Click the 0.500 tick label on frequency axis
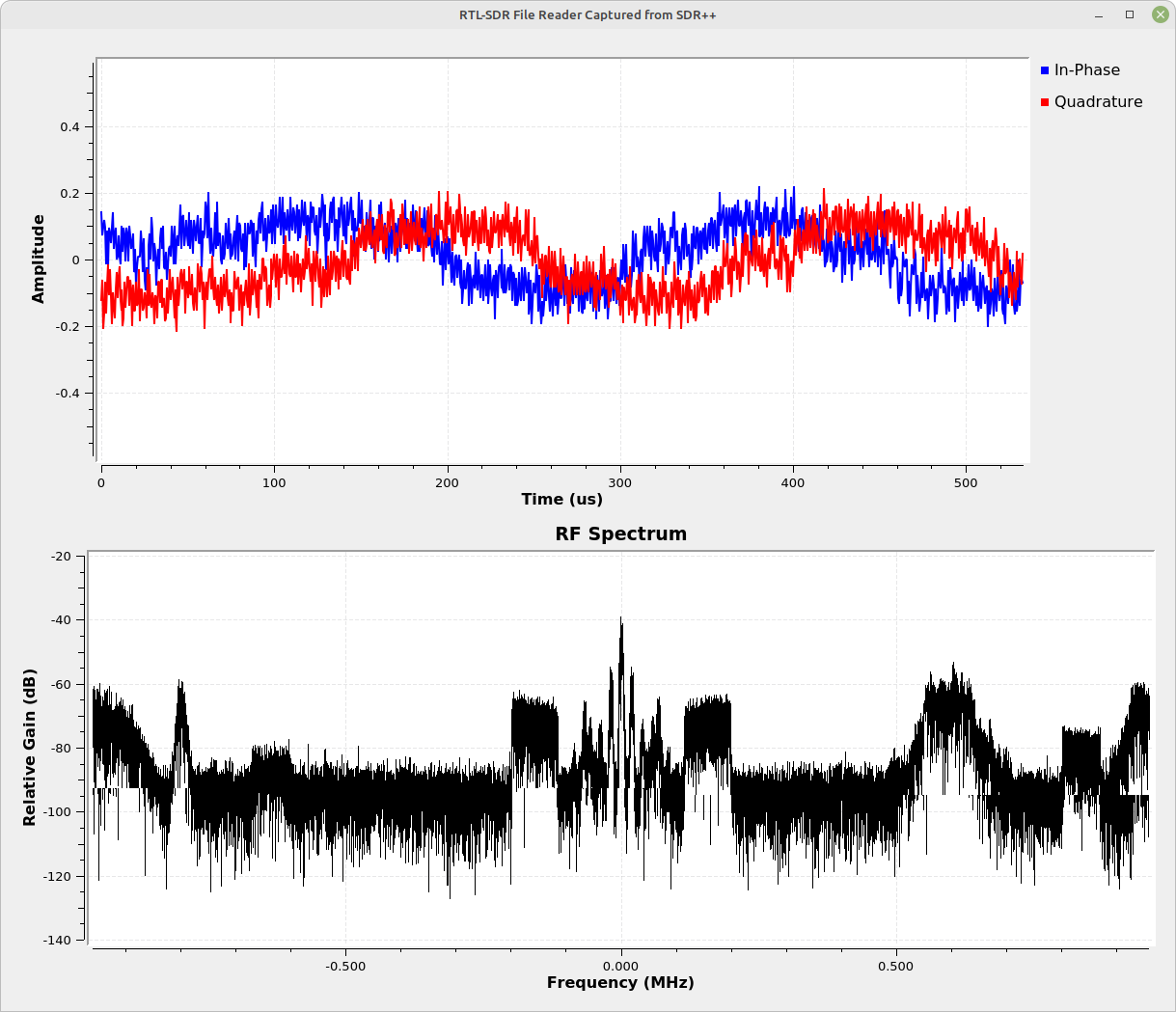The image size is (1176, 1012). (x=895, y=966)
